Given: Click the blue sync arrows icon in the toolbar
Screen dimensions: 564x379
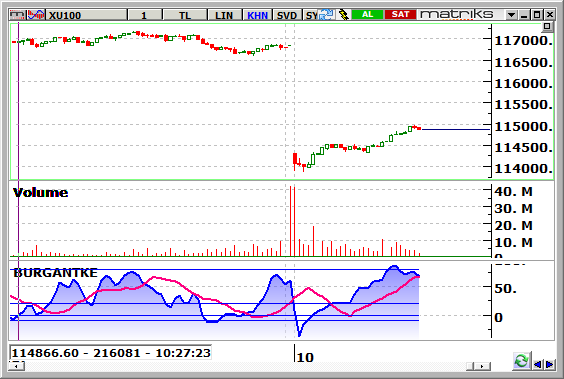Looking at the screenshot, I should coord(327,15).
